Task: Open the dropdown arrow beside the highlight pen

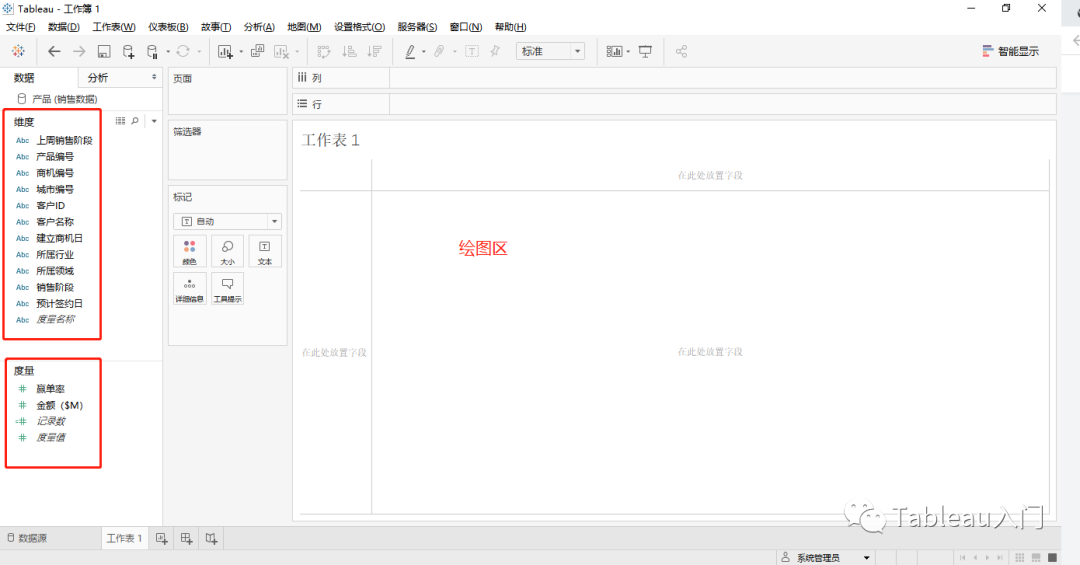Action: coord(424,52)
